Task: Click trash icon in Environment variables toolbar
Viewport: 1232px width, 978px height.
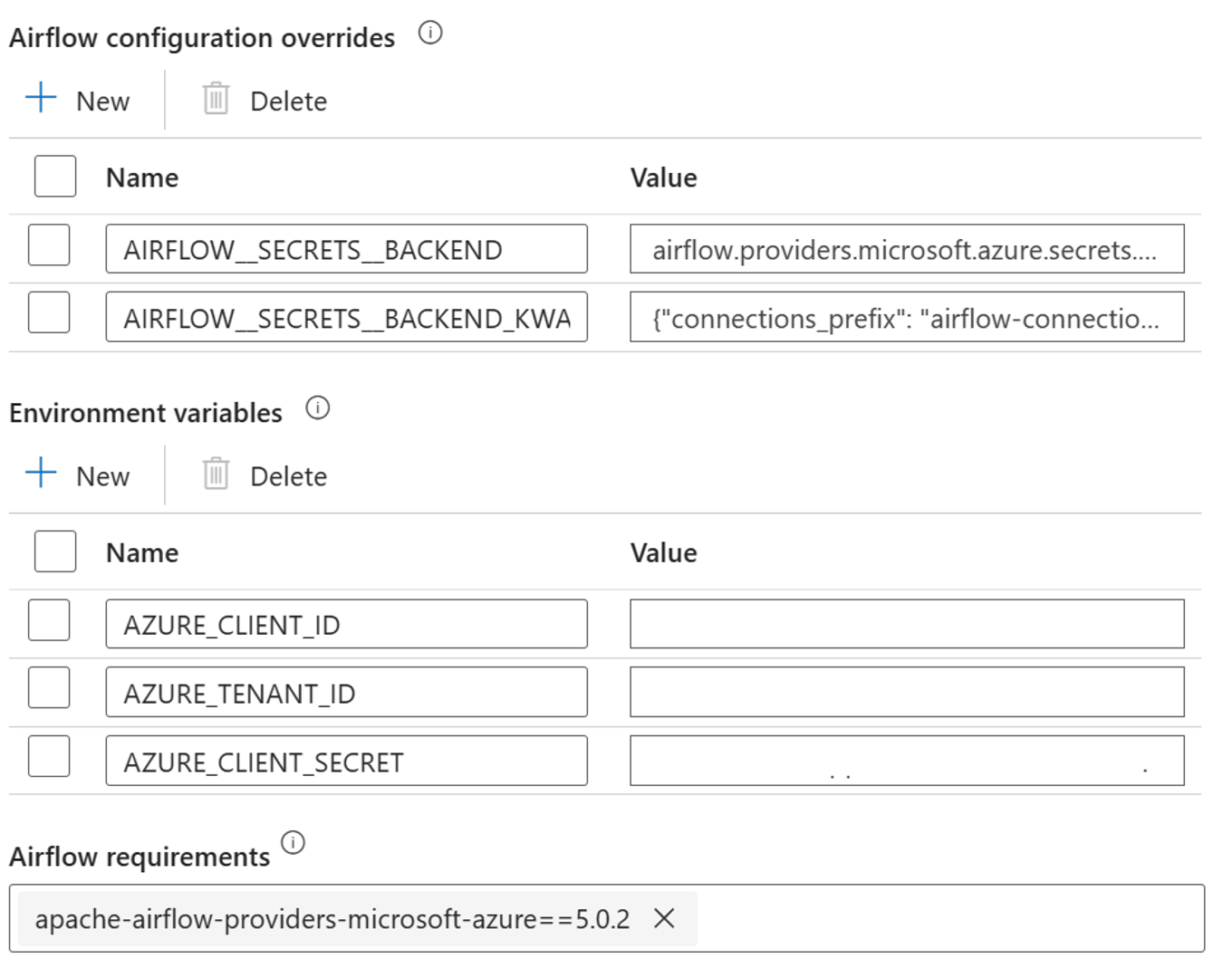Action: pyautogui.click(x=216, y=474)
